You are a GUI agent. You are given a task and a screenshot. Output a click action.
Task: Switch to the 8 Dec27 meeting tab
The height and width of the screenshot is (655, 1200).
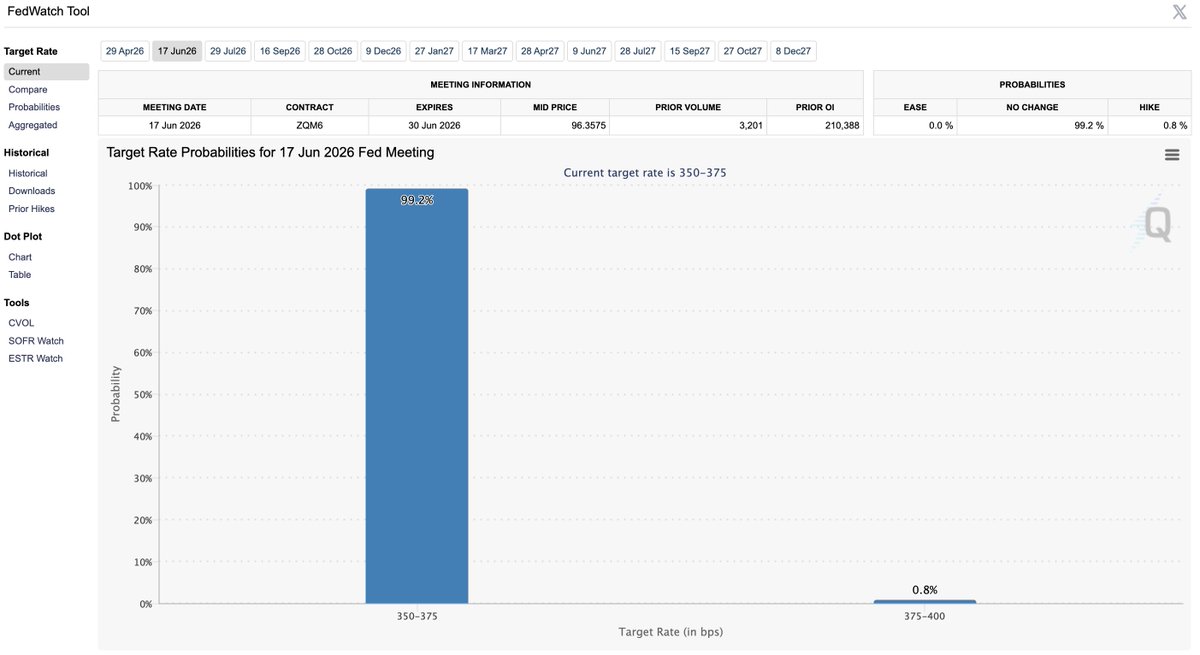pyautogui.click(x=793, y=50)
